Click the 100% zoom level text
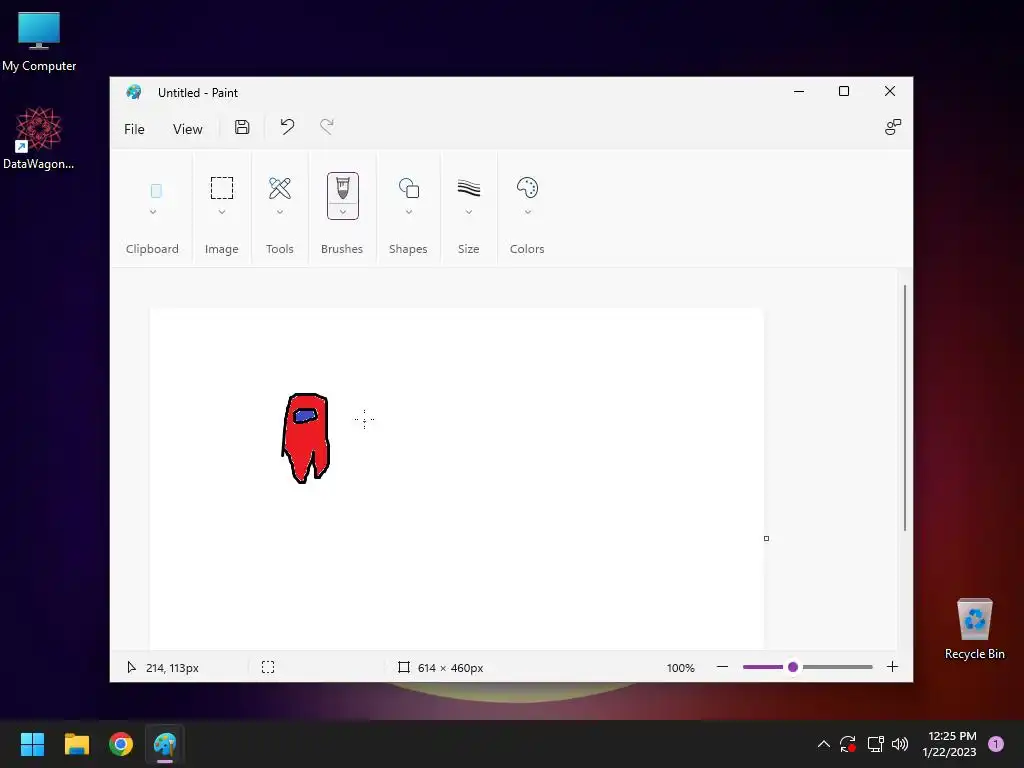1024x768 pixels. (x=680, y=667)
